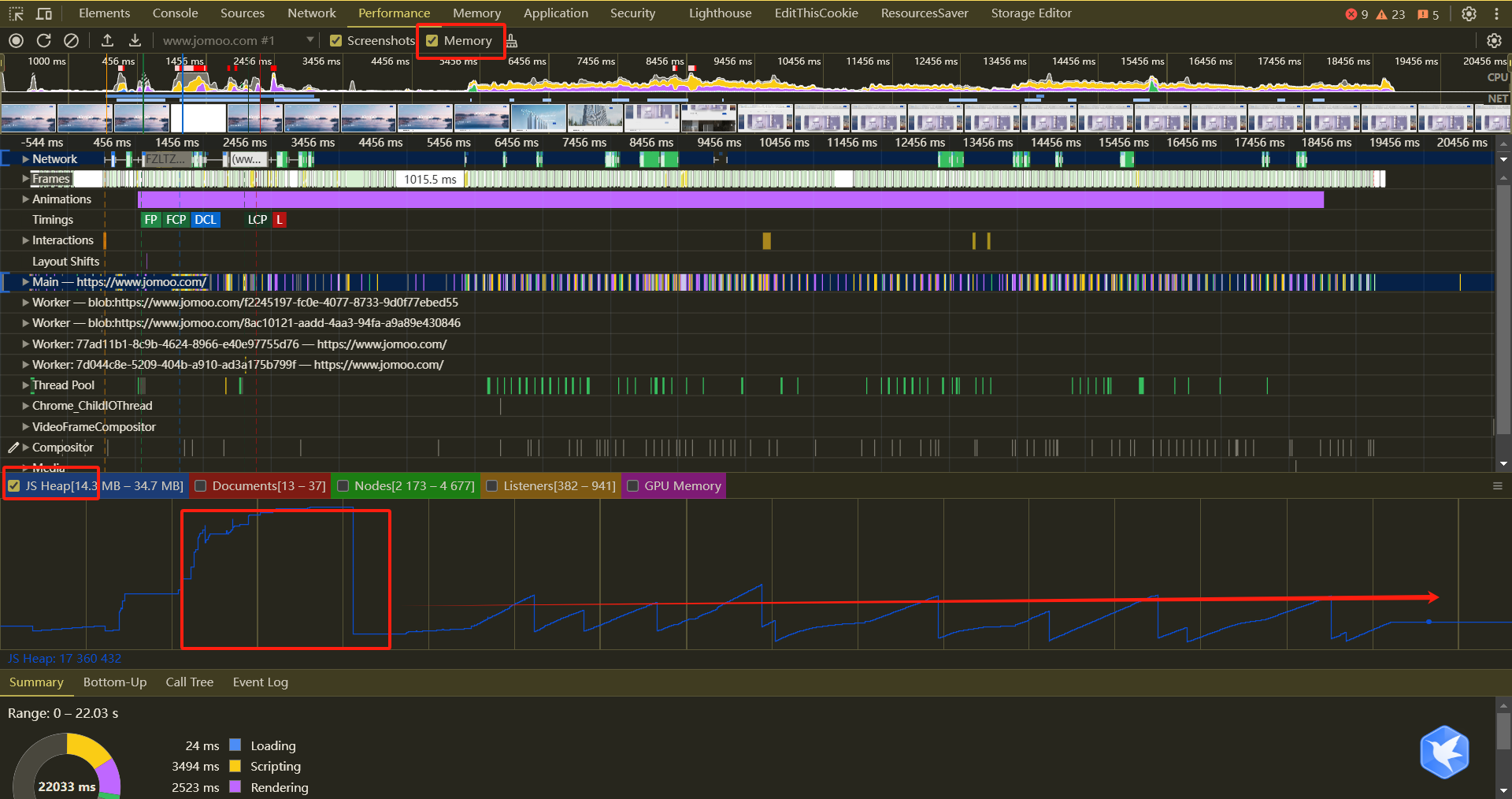This screenshot has height=799, width=1512.
Task: Show the 5 issues indicator
Action: click(1428, 14)
